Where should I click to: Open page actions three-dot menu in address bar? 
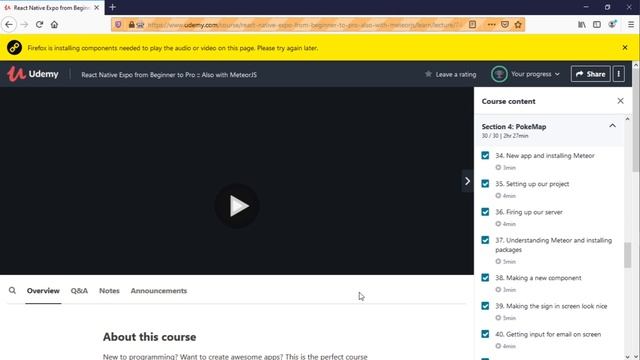click(491, 24)
